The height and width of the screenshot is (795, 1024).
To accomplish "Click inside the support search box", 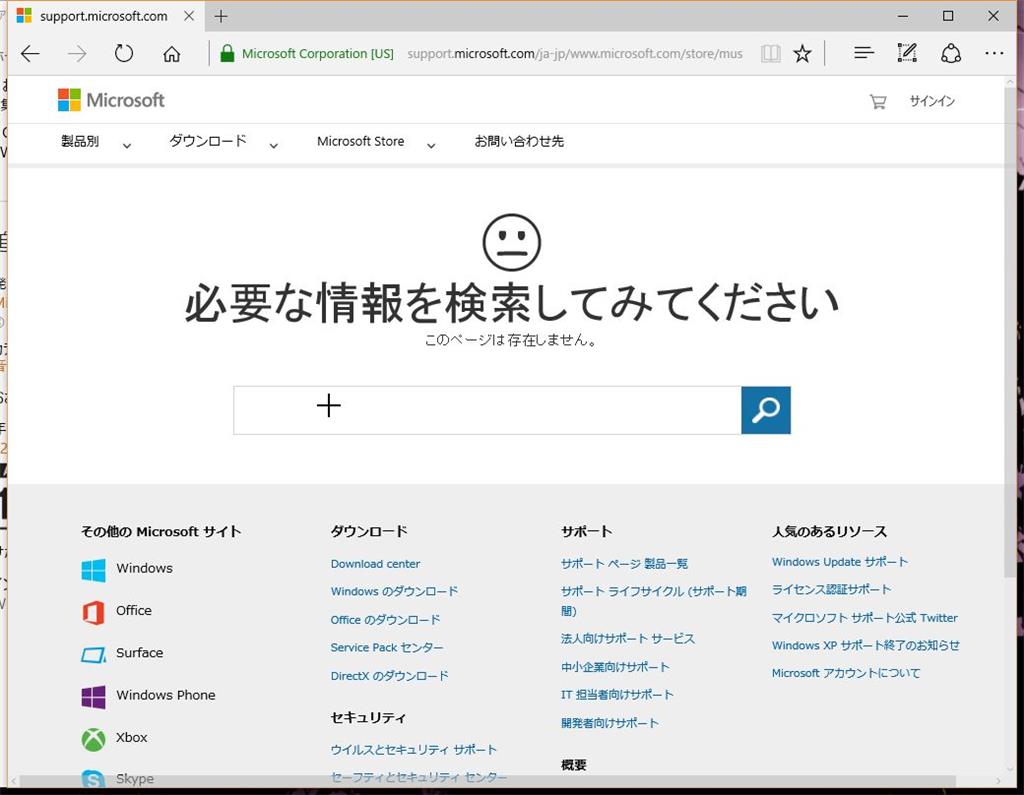I will coord(487,410).
